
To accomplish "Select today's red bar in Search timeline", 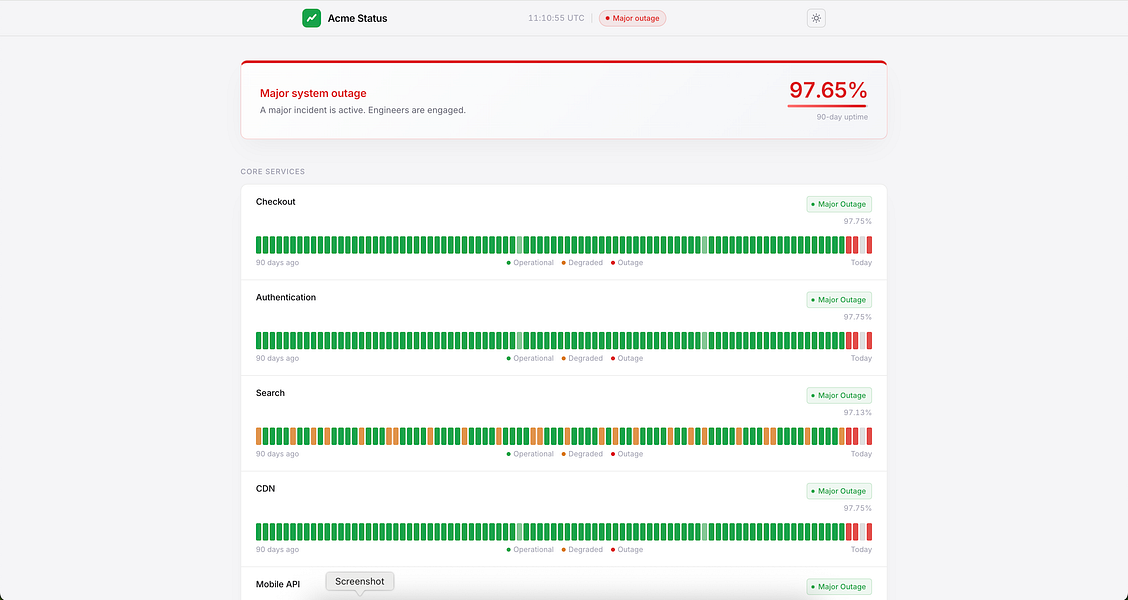I will tap(869, 436).
